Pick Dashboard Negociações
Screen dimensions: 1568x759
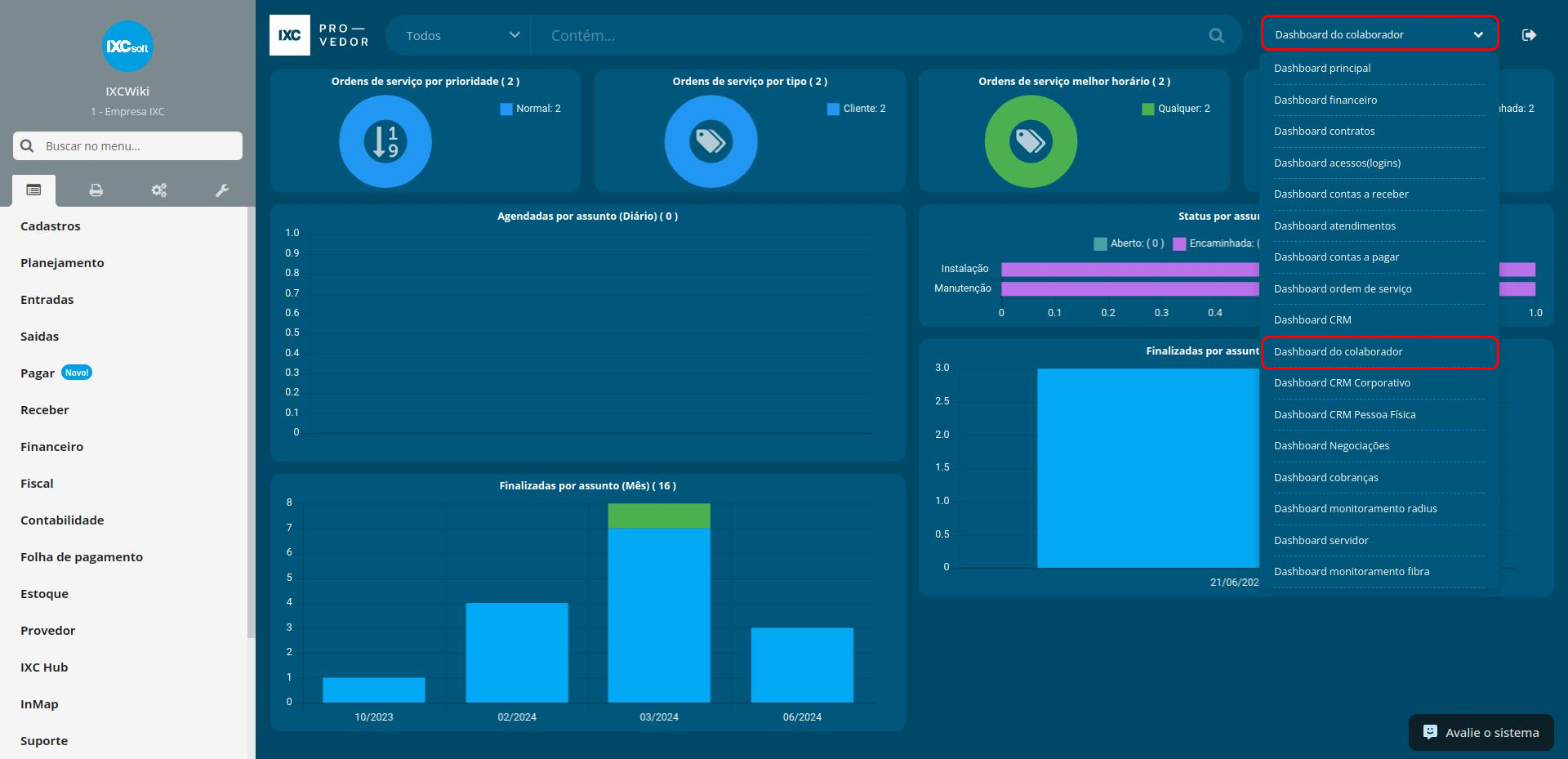[1379, 446]
